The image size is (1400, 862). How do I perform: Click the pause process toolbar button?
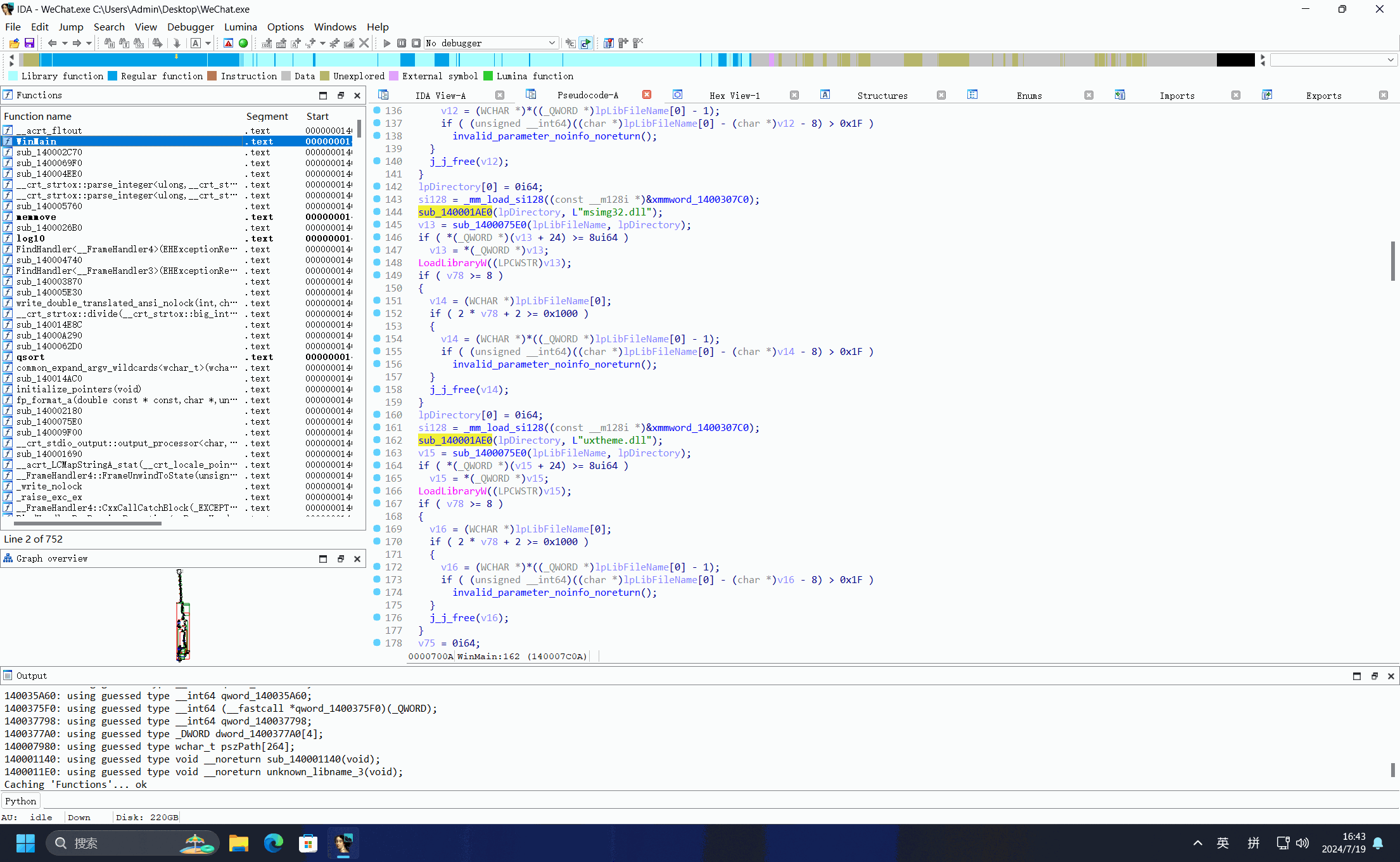pyautogui.click(x=402, y=43)
